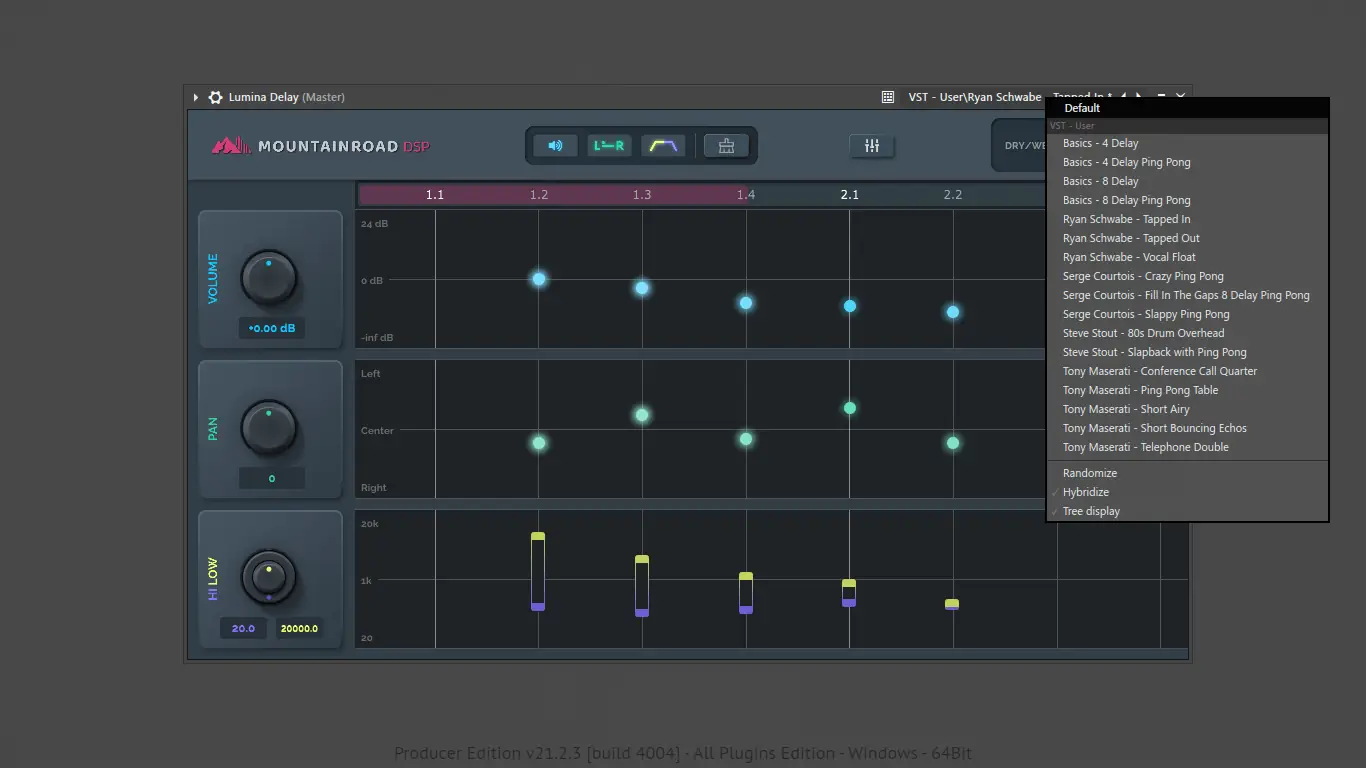Pick Tony Maserati - Conference Call Quarter
The width and height of the screenshot is (1366, 768).
click(1187, 371)
